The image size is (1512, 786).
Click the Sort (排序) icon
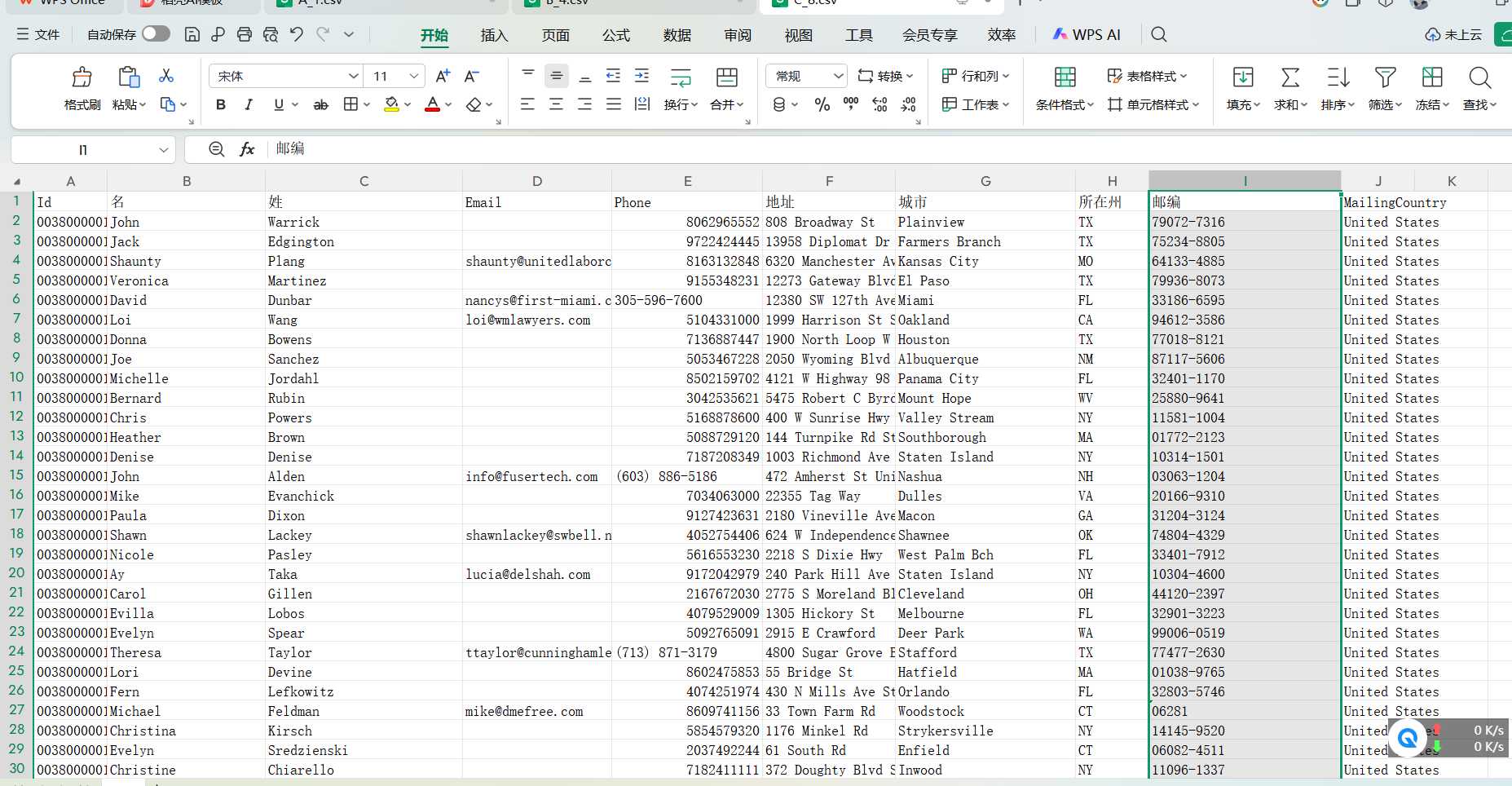1338,77
